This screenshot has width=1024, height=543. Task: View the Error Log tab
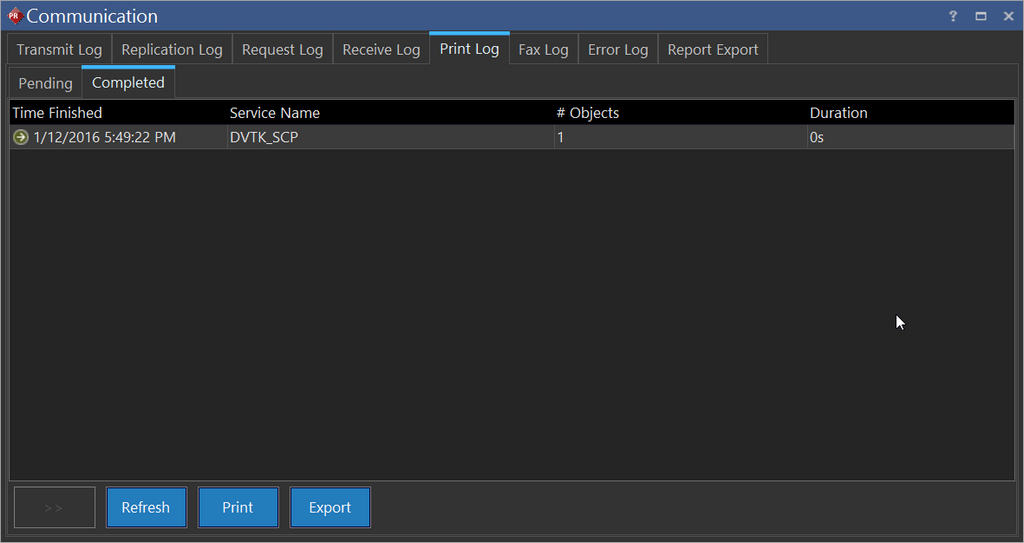pos(618,49)
